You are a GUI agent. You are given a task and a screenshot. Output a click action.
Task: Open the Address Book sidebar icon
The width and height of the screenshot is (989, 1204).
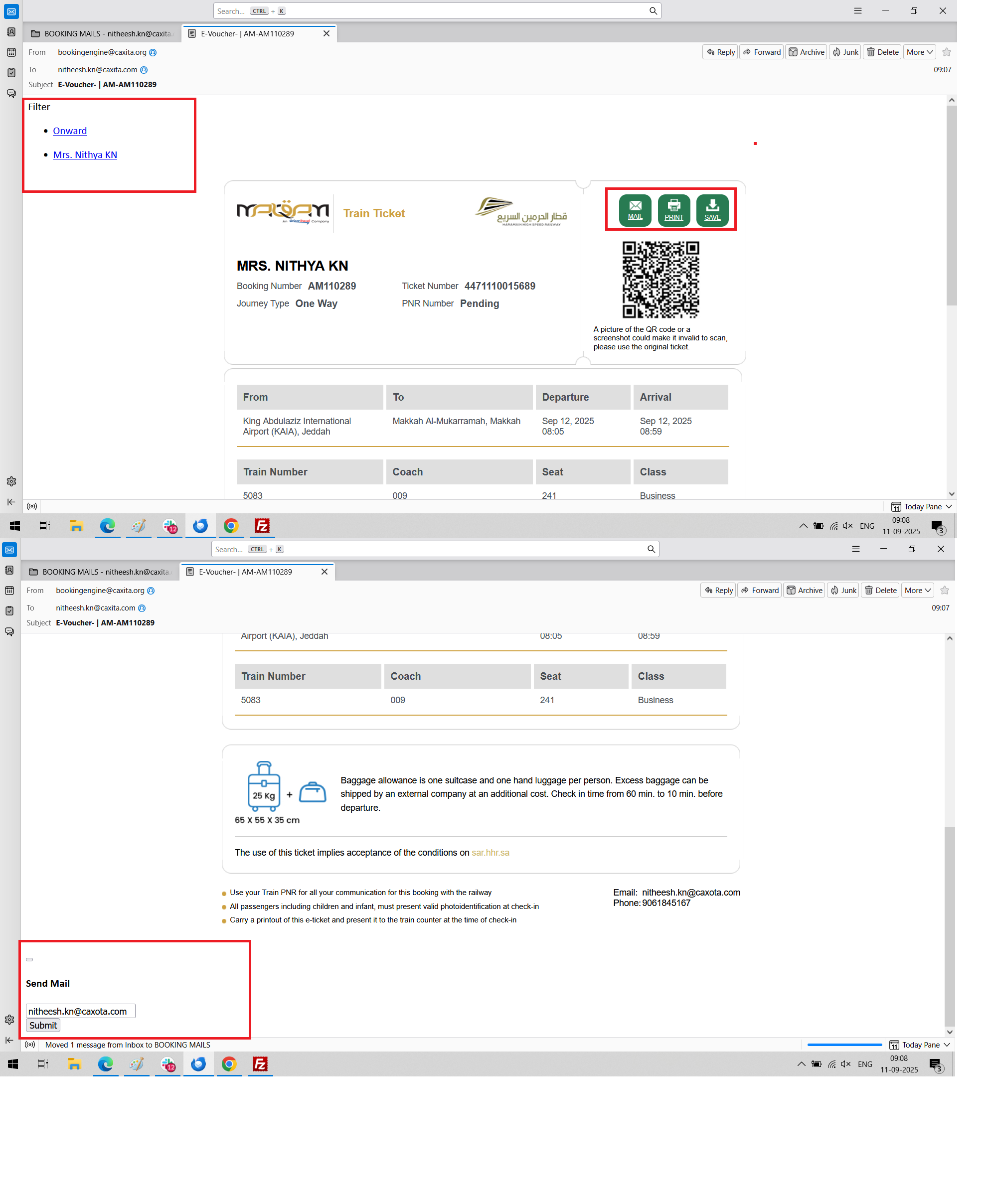pos(11,32)
